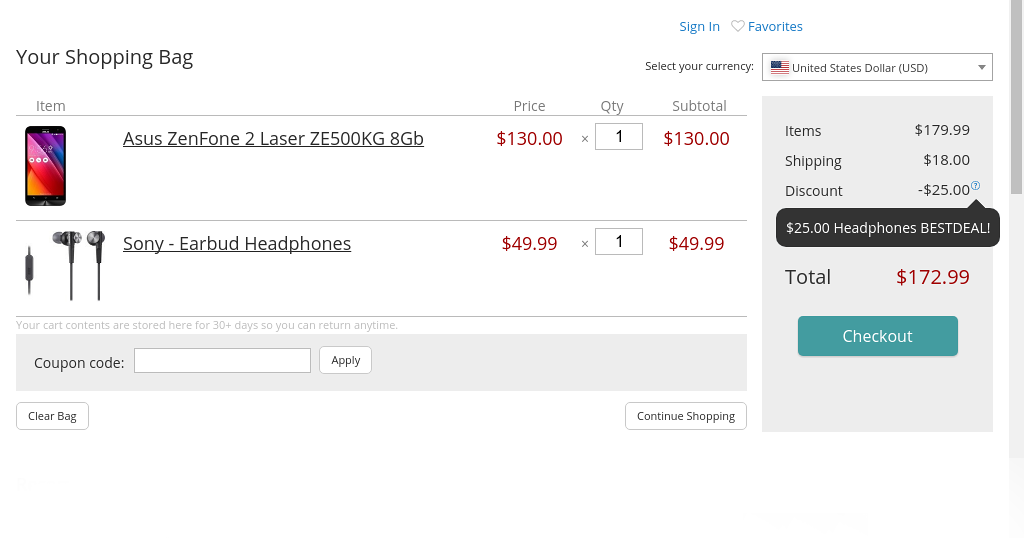This screenshot has height=538, width=1024.
Task: Apply the coupon code
Action: tap(345, 360)
